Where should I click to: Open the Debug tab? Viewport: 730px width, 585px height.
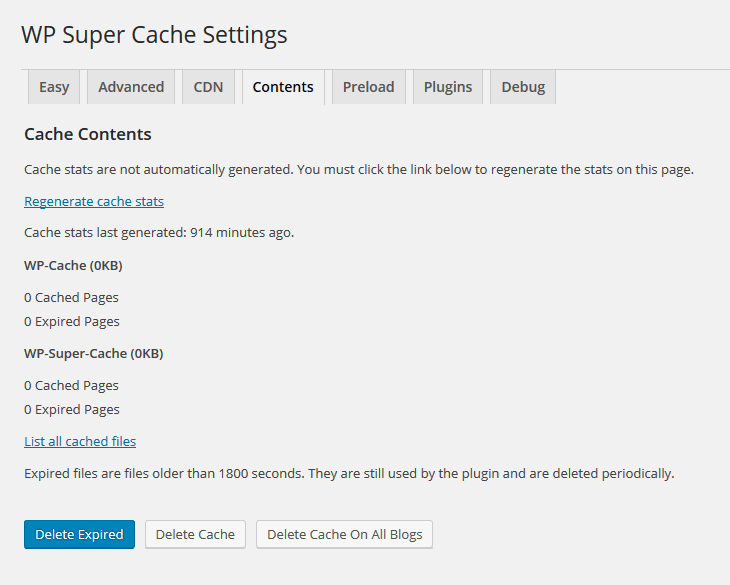[x=523, y=87]
